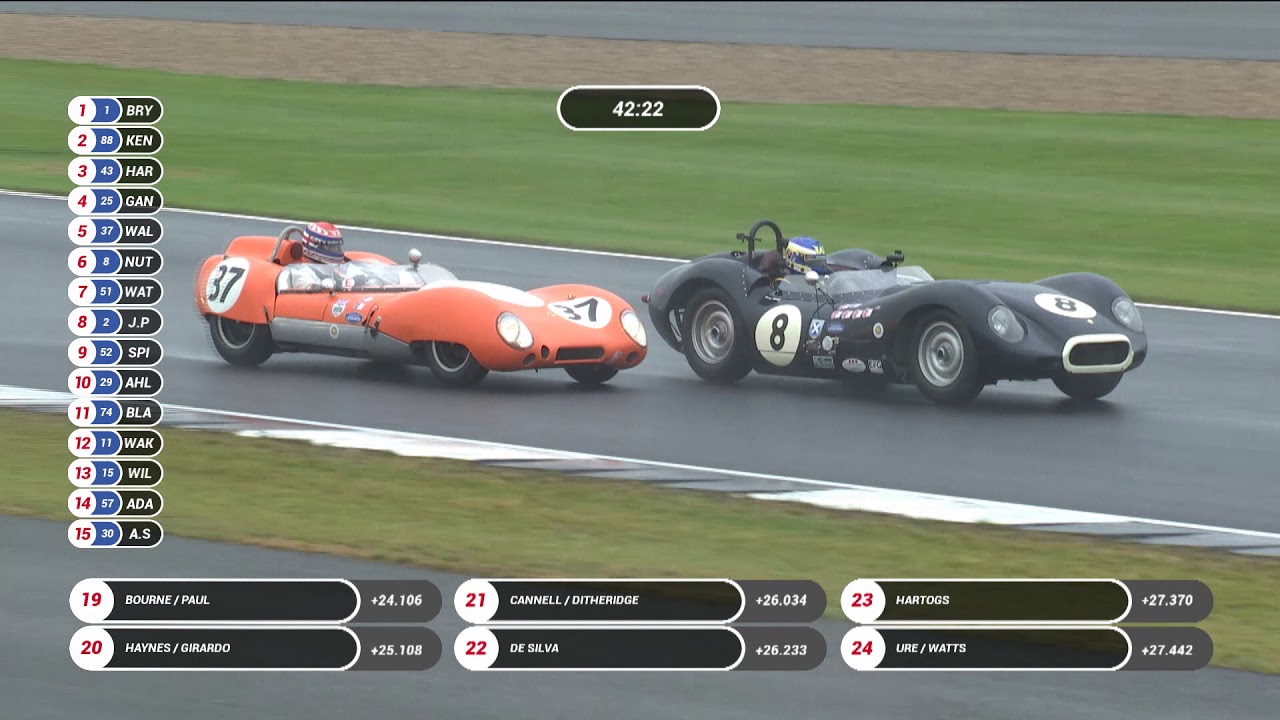
Task: Click the dark number 8 race car
Action: pyautogui.click(x=895, y=312)
